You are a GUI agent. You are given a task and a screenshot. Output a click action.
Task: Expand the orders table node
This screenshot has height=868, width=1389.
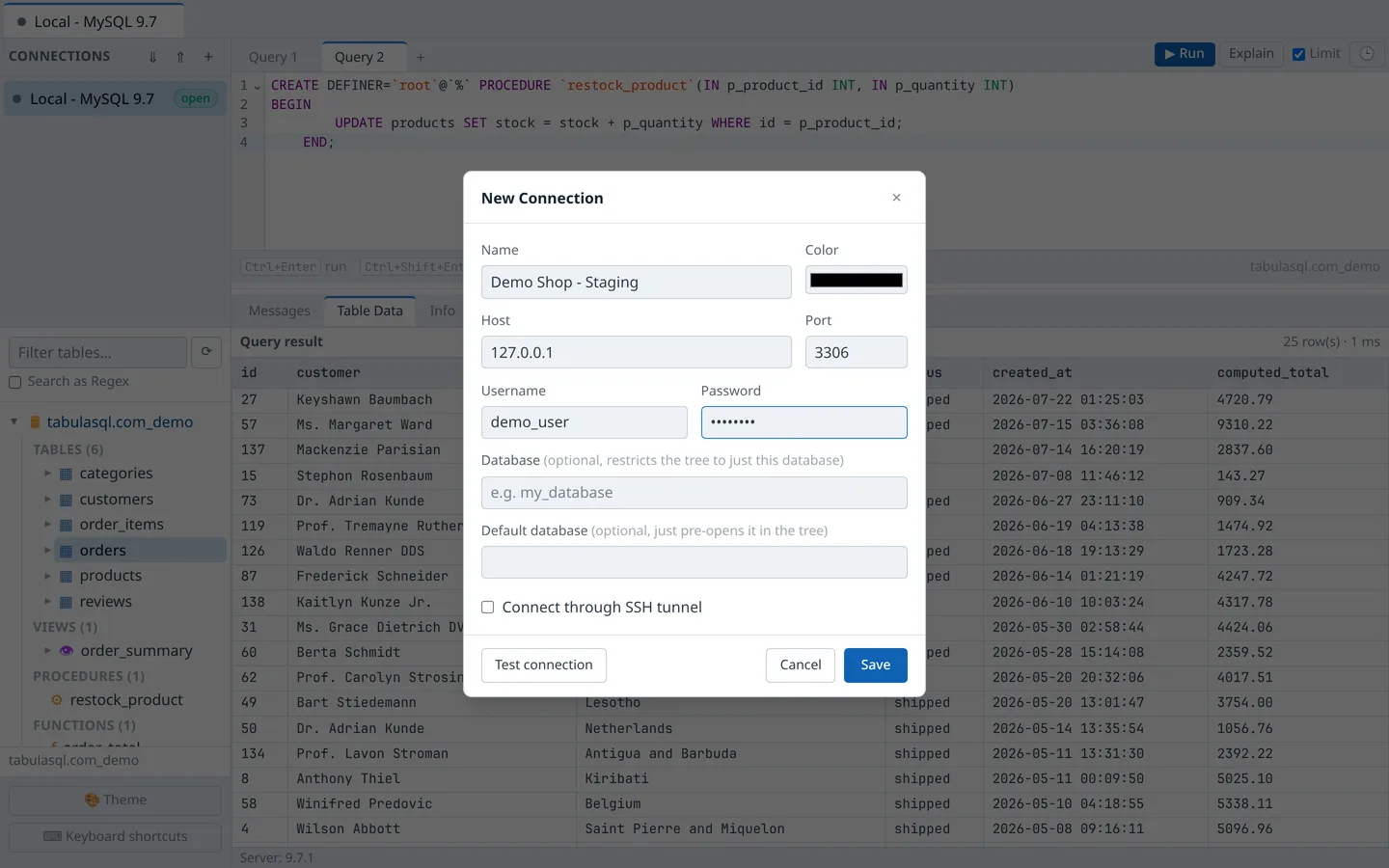(48, 551)
